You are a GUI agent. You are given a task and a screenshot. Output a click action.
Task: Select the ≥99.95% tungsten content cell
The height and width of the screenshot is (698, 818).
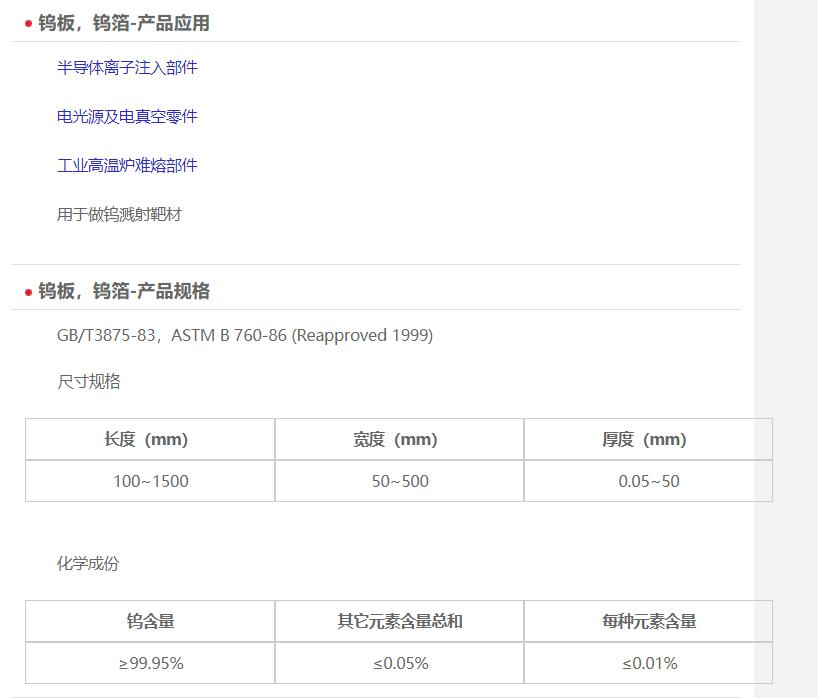pos(150,663)
